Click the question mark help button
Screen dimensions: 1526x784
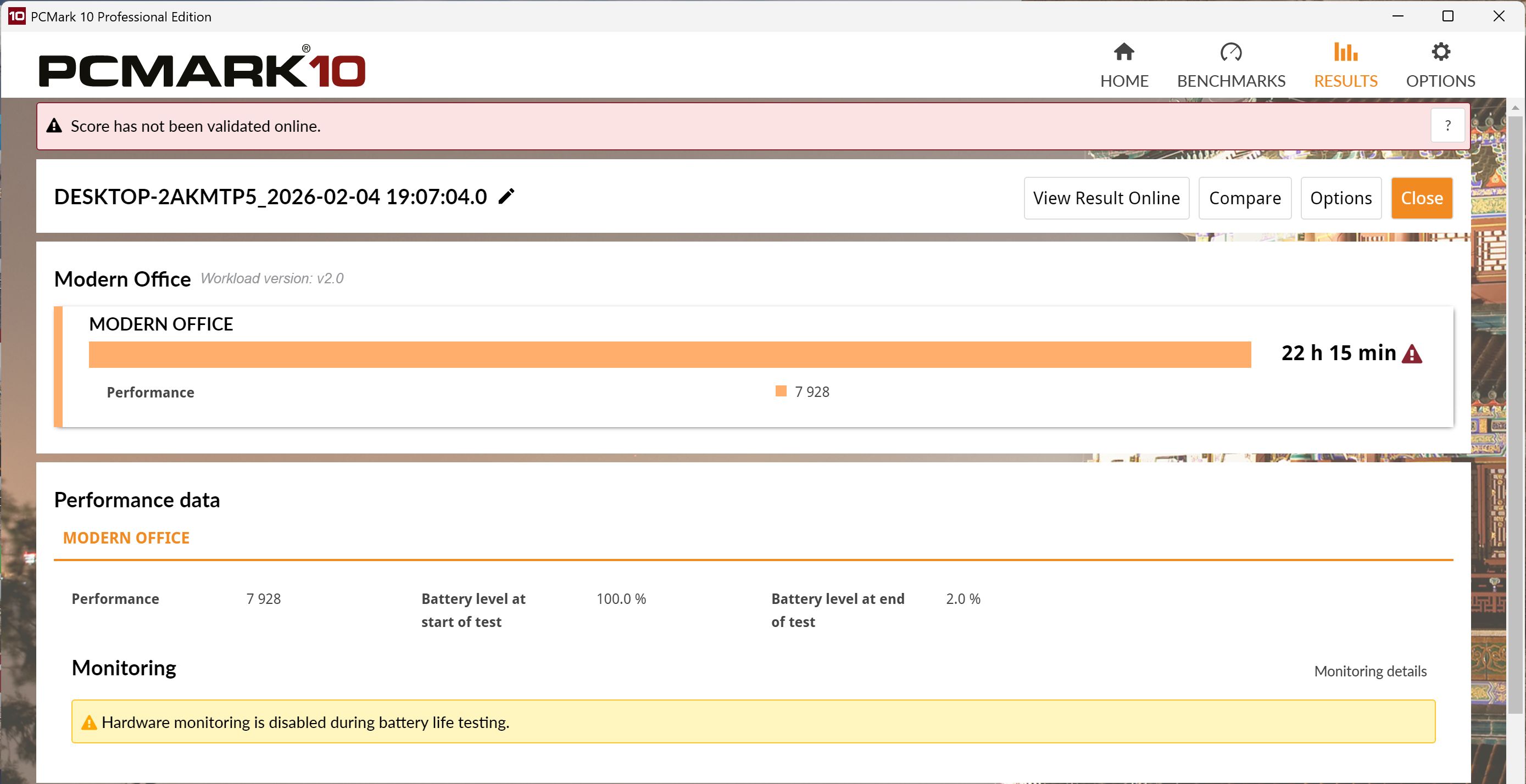click(1447, 126)
